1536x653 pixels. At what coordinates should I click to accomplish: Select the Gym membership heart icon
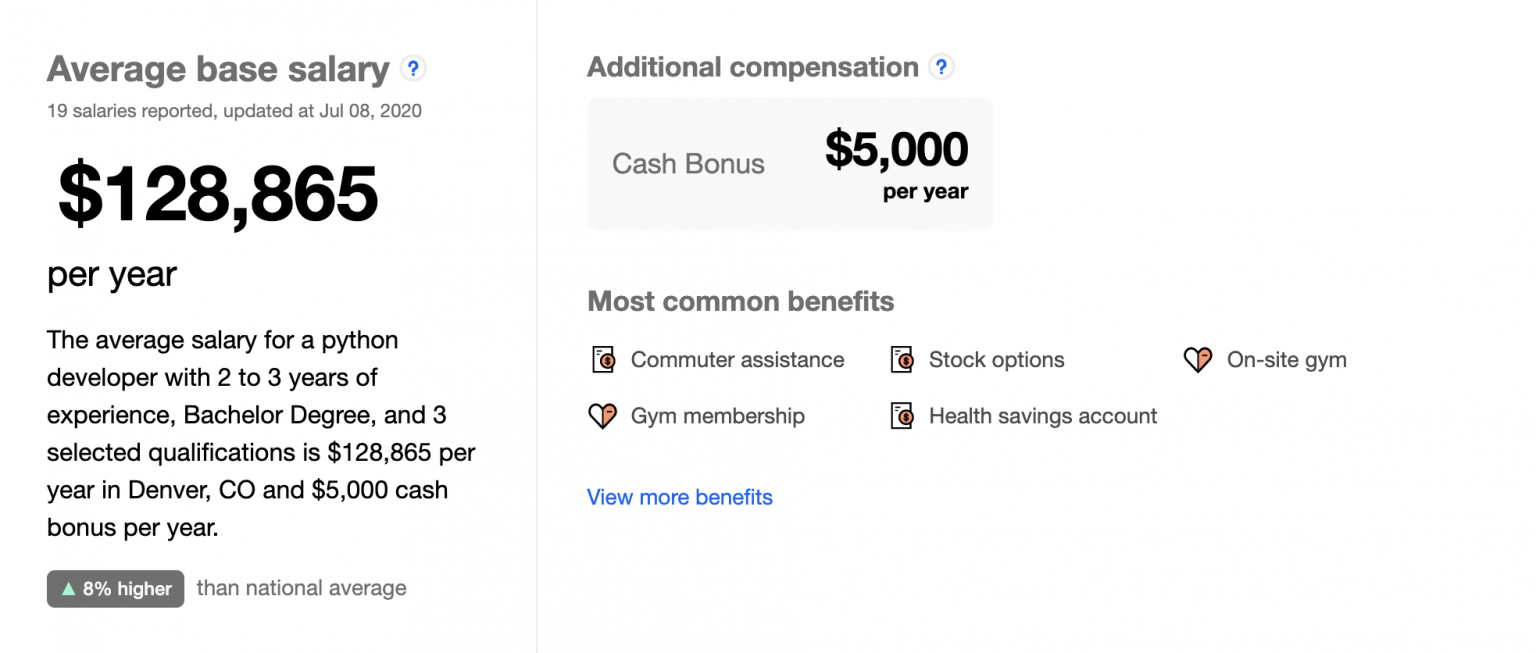(604, 415)
